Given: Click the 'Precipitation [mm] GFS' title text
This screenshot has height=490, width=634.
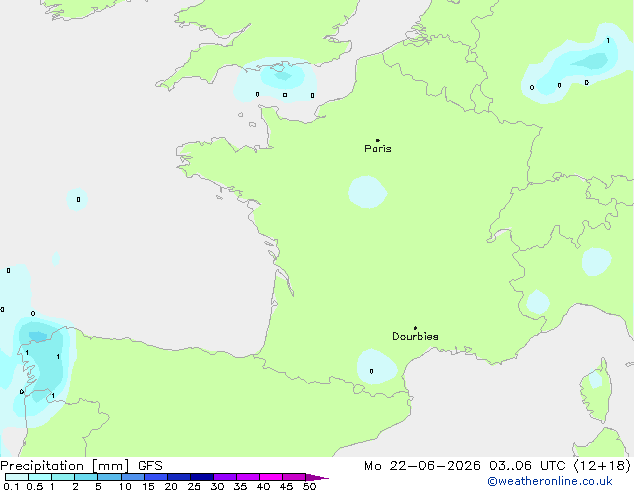Looking at the screenshot, I should [81, 466].
